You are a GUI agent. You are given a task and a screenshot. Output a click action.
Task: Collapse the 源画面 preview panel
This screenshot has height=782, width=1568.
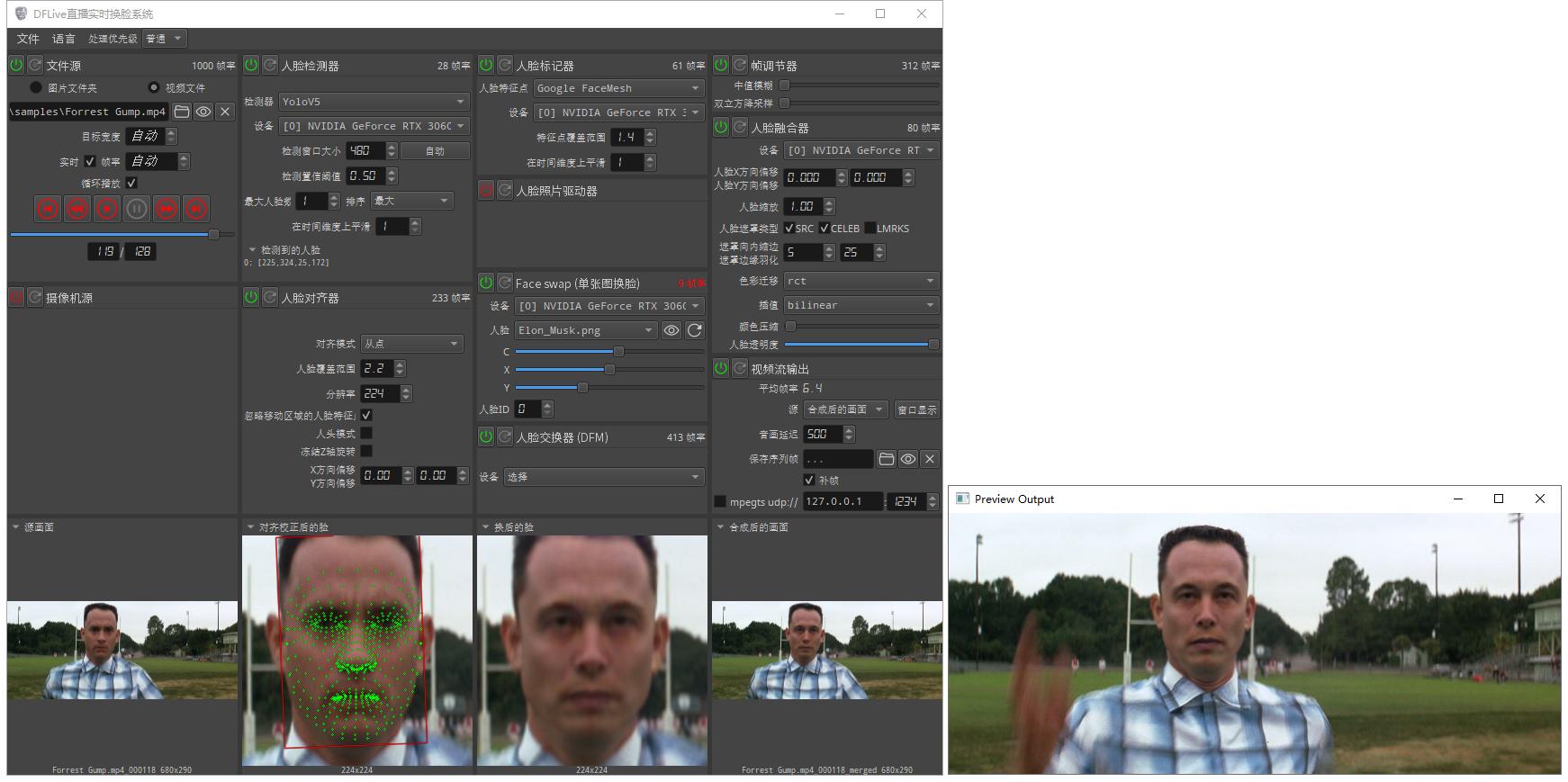click(x=15, y=526)
